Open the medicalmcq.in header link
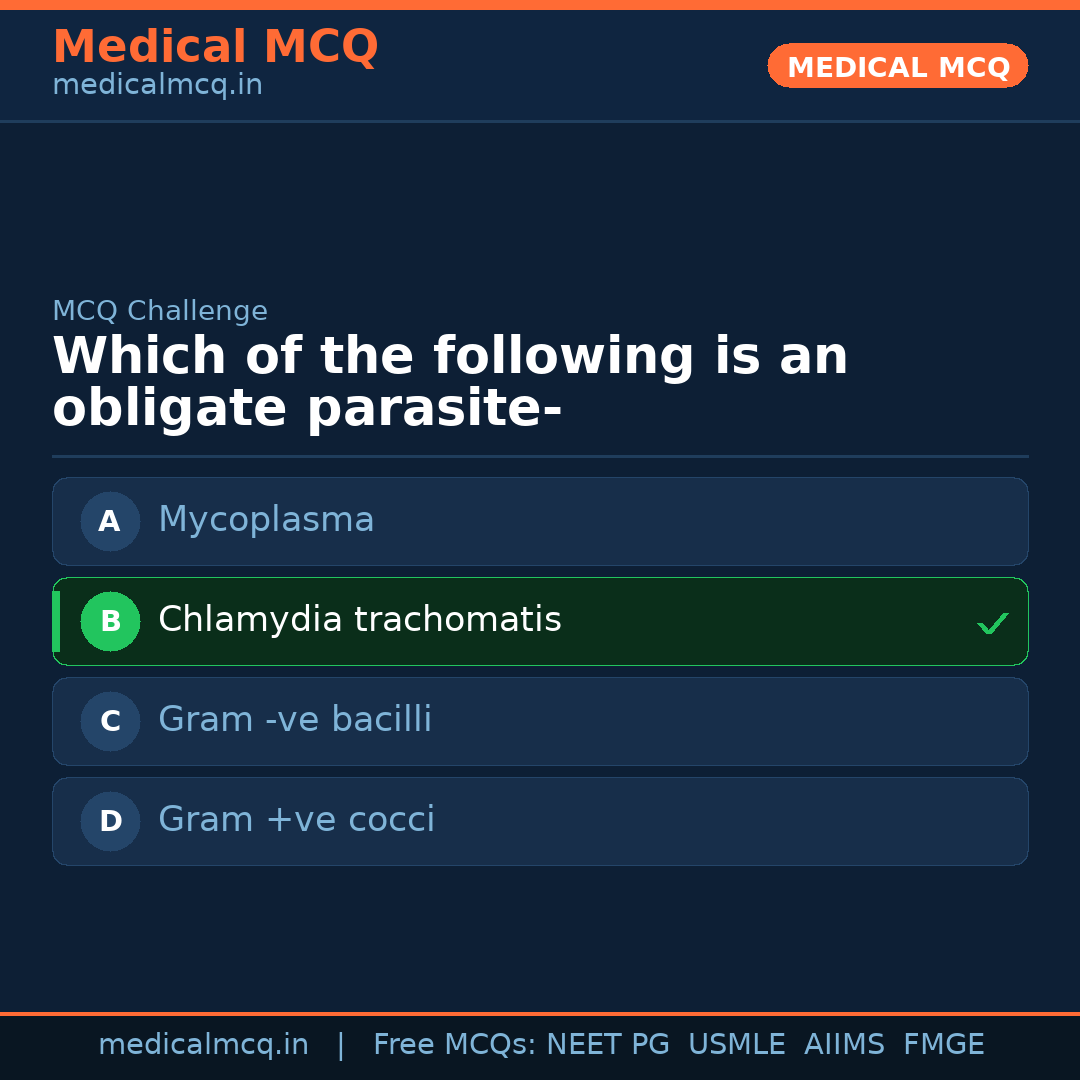The height and width of the screenshot is (1080, 1080). (x=157, y=86)
